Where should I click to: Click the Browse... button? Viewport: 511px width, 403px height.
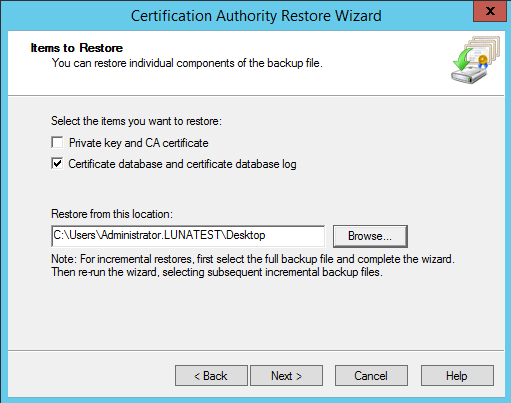[370, 236]
